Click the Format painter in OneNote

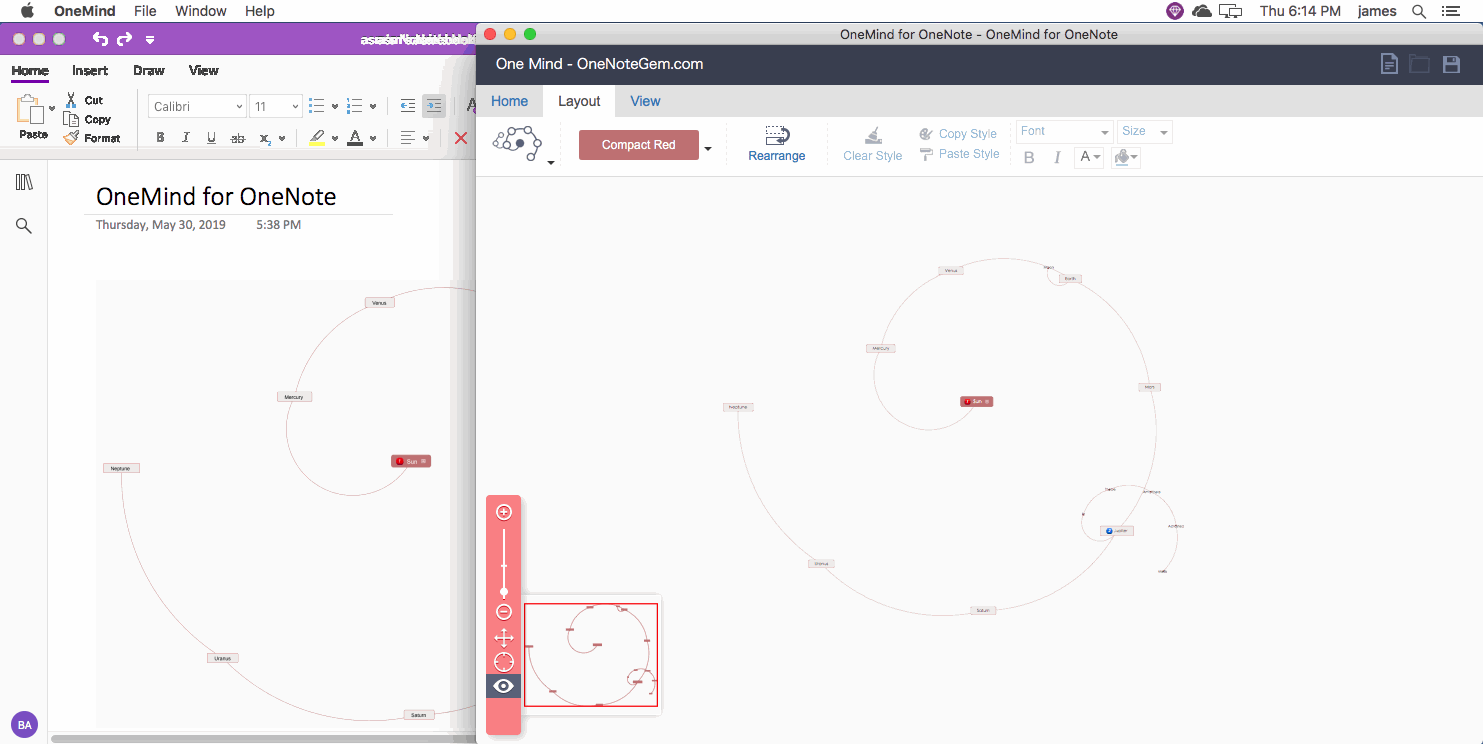coord(91,138)
